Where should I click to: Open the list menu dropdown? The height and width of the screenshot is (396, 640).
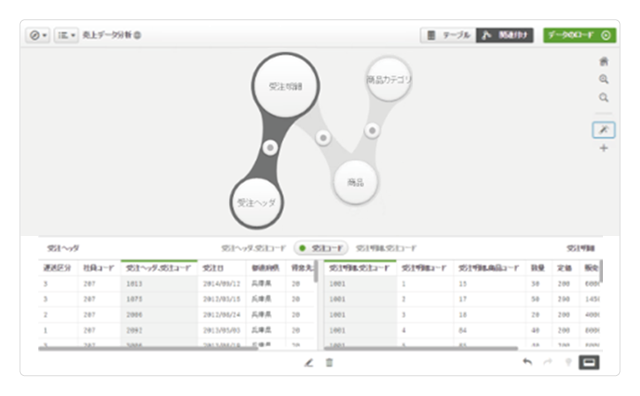pyautogui.click(x=66, y=35)
